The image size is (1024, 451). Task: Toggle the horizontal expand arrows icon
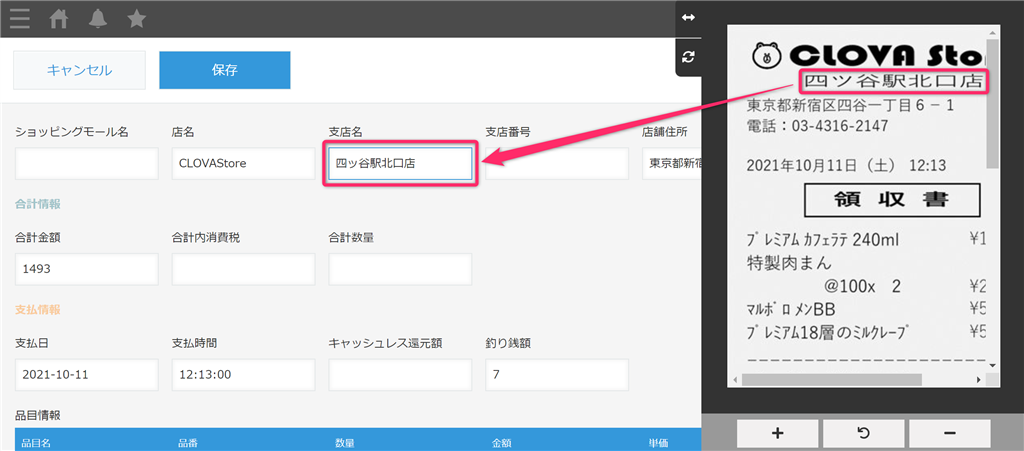click(688, 18)
